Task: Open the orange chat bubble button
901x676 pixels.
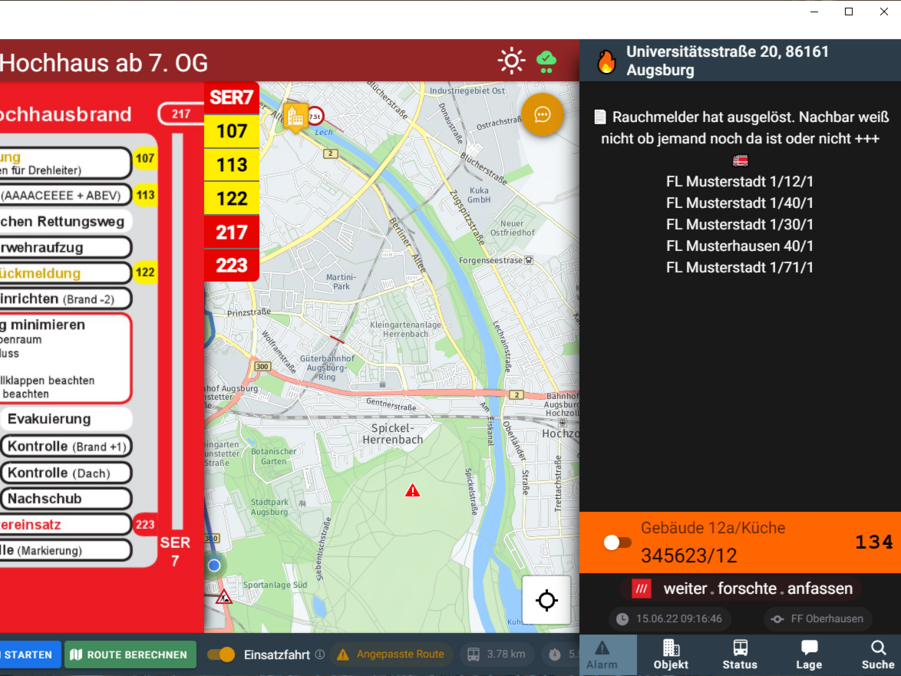Action: 542,115
